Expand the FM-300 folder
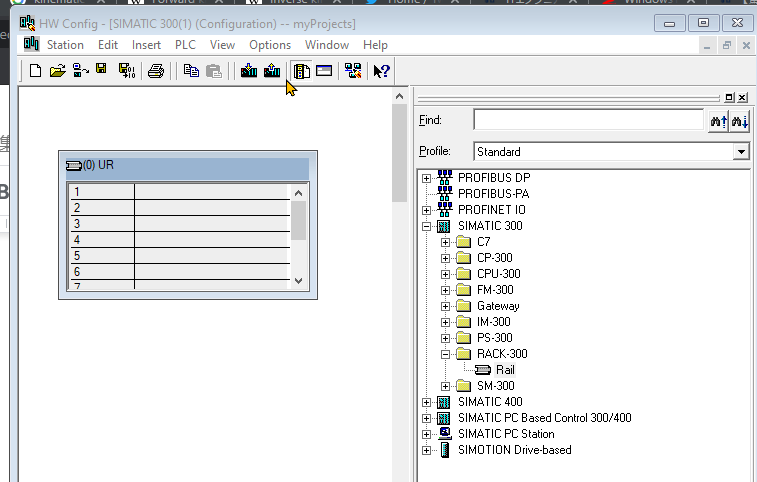The height and width of the screenshot is (482, 757). (x=446, y=290)
